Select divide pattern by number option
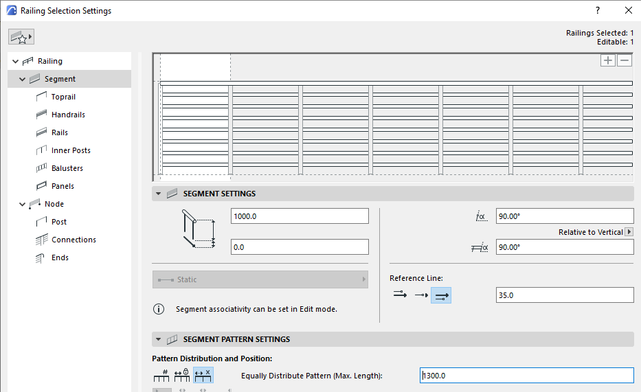The image size is (641, 392). (x=161, y=375)
